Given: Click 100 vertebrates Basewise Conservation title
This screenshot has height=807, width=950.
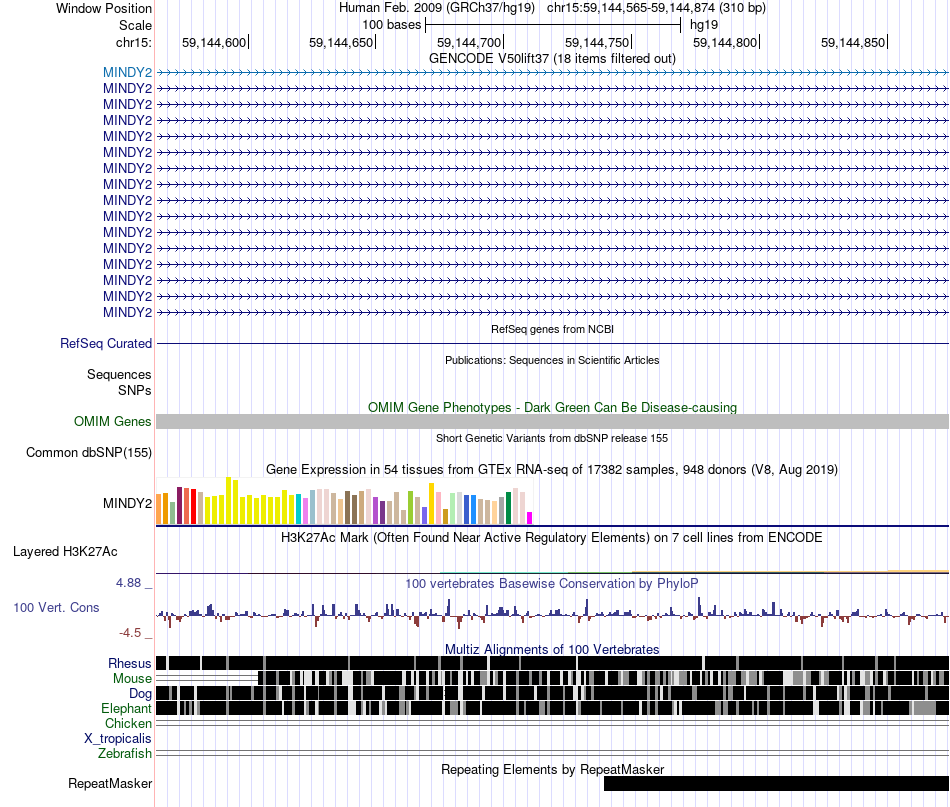Looking at the screenshot, I should point(552,583).
